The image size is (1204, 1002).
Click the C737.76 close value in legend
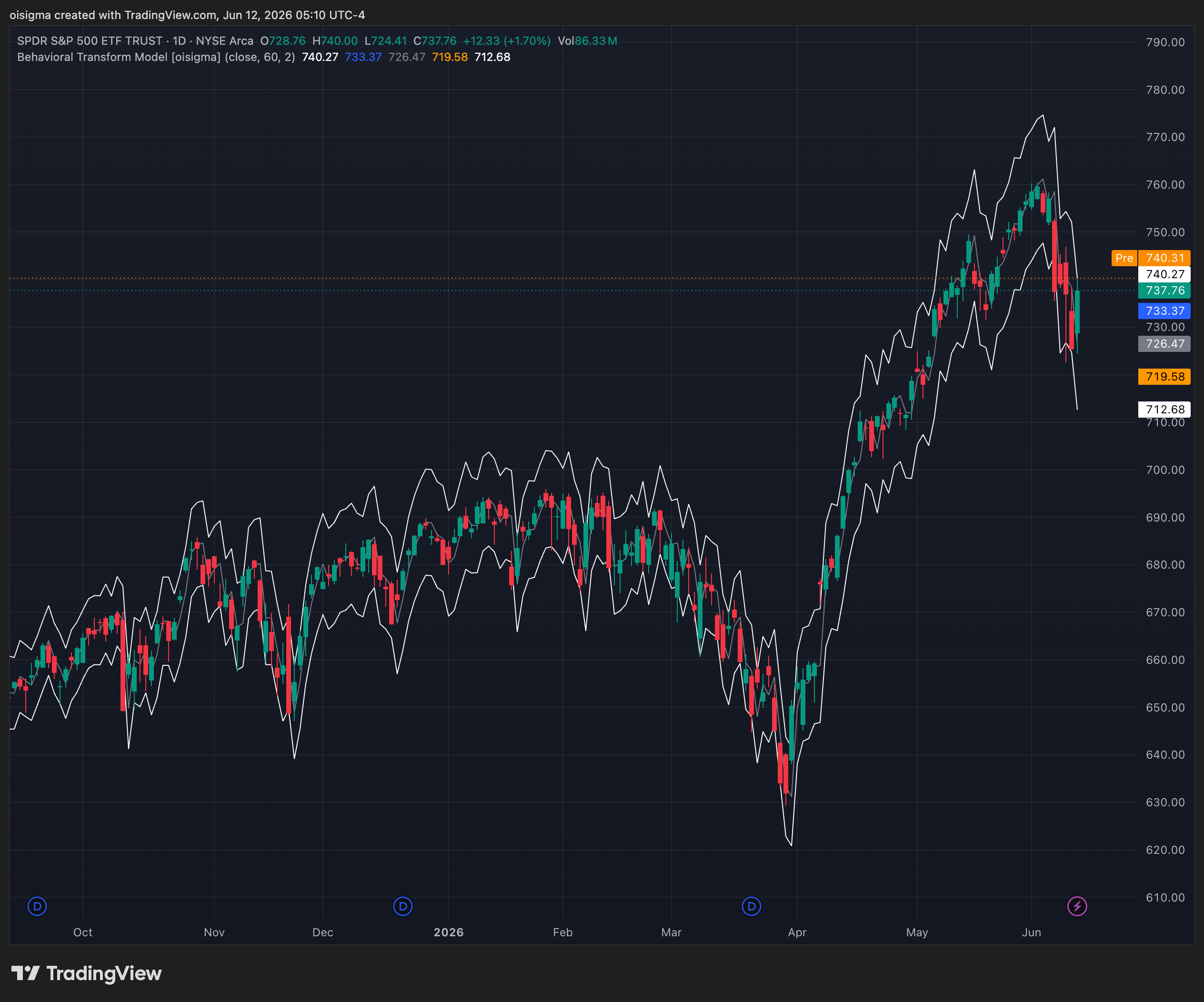pos(435,40)
